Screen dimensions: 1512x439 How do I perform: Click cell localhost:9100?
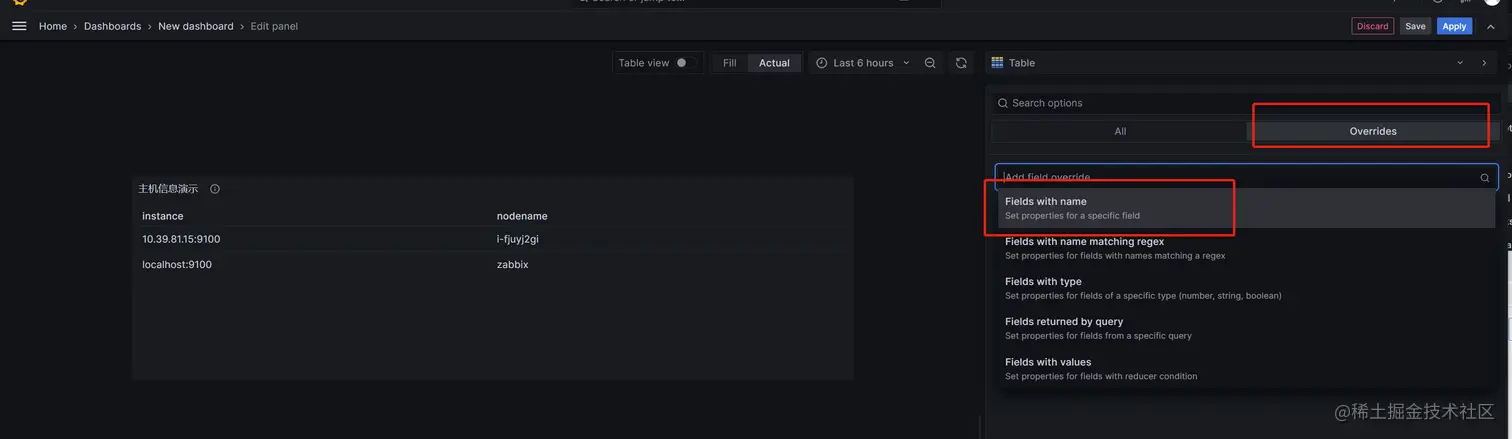click(177, 265)
